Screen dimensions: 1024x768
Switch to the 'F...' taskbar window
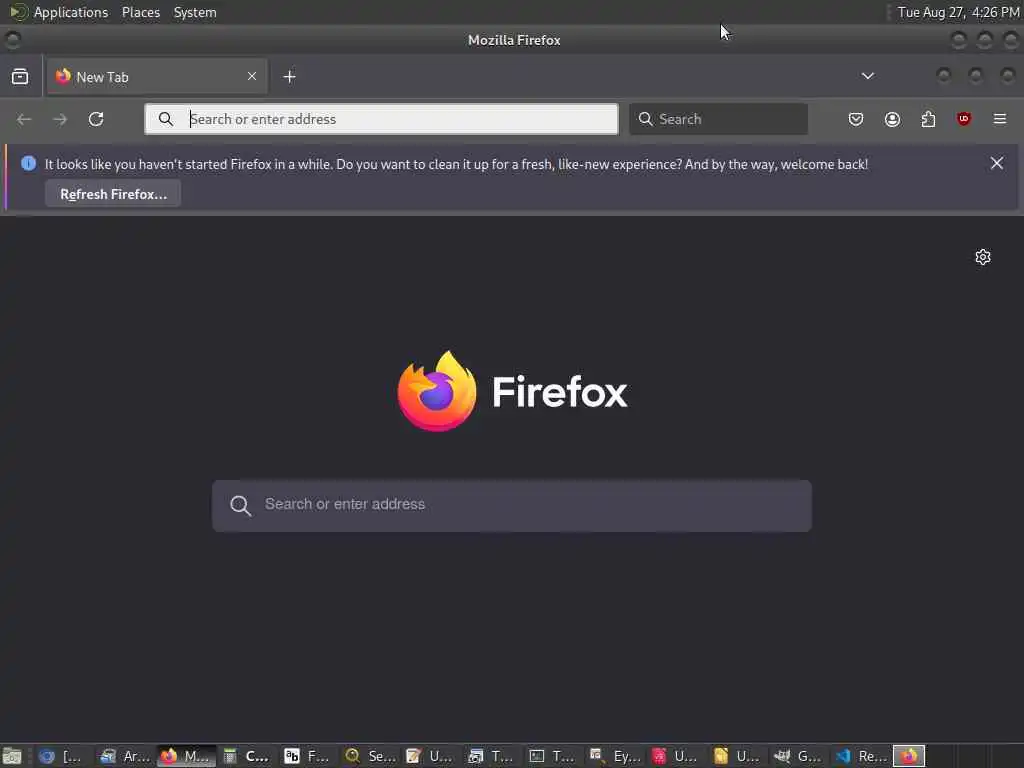(308, 756)
